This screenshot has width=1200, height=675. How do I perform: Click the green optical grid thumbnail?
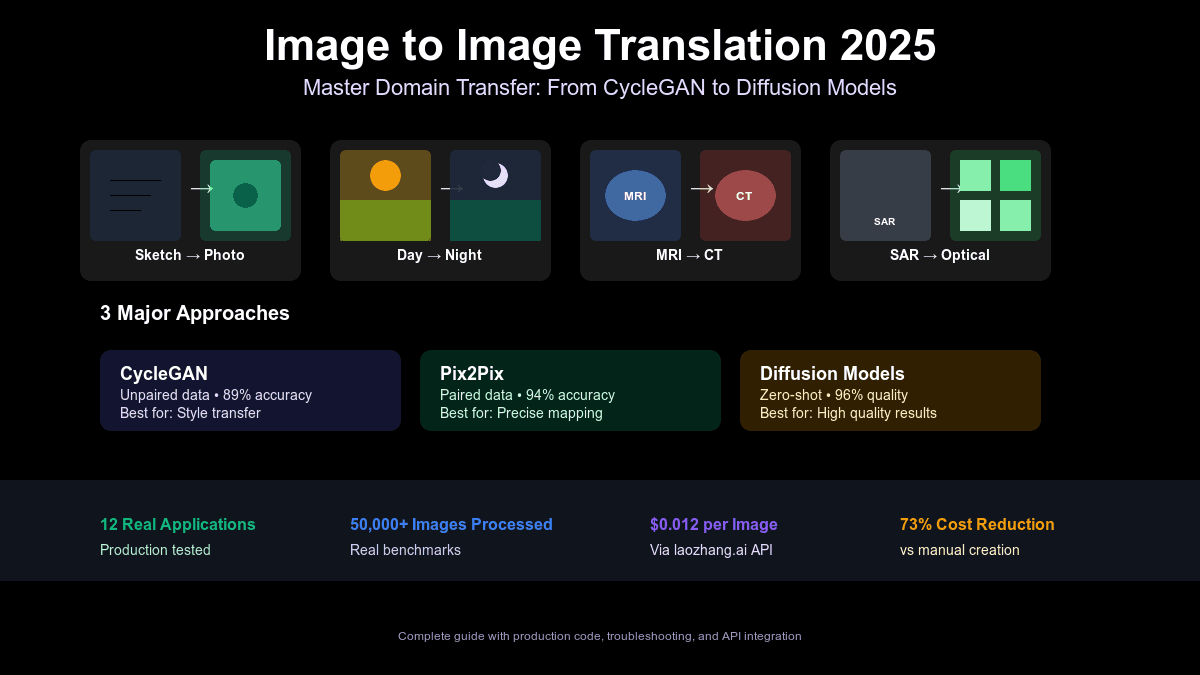995,195
